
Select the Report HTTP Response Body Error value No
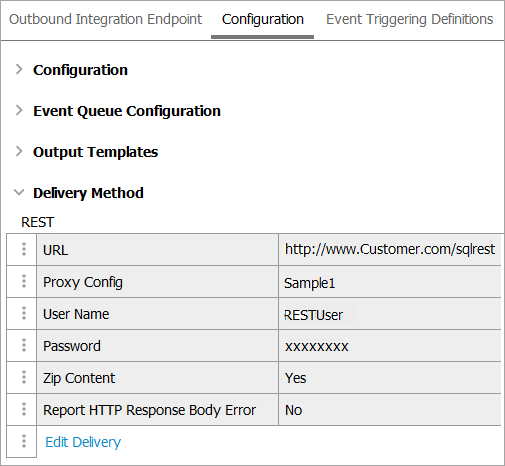(293, 410)
